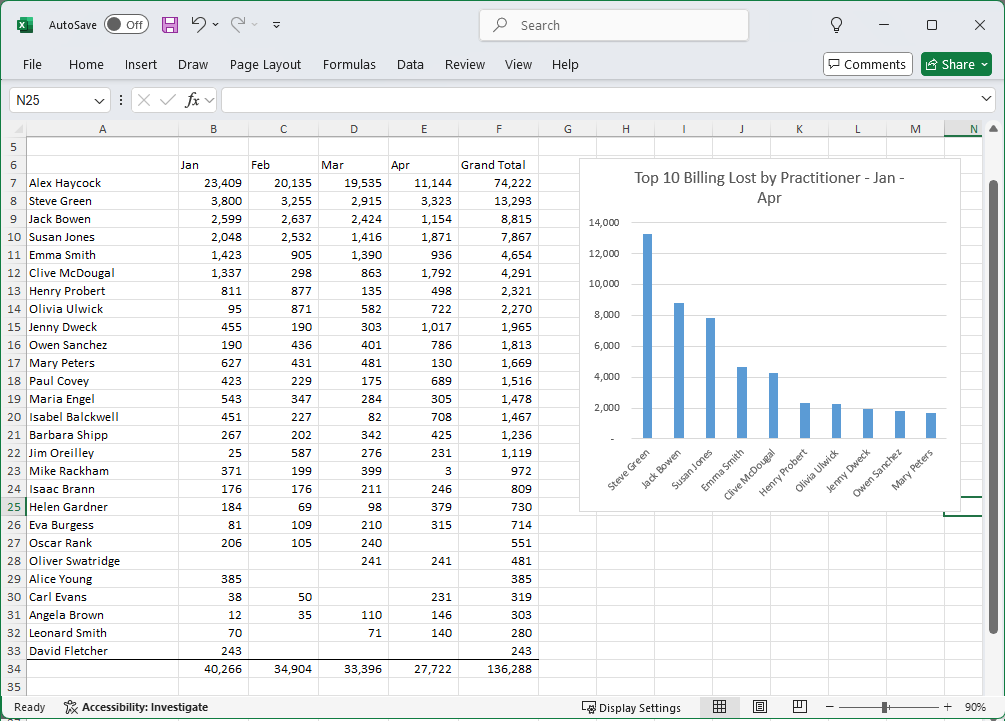The image size is (1005, 721).
Task: Open the Page Layout tab
Action: [x=265, y=64]
